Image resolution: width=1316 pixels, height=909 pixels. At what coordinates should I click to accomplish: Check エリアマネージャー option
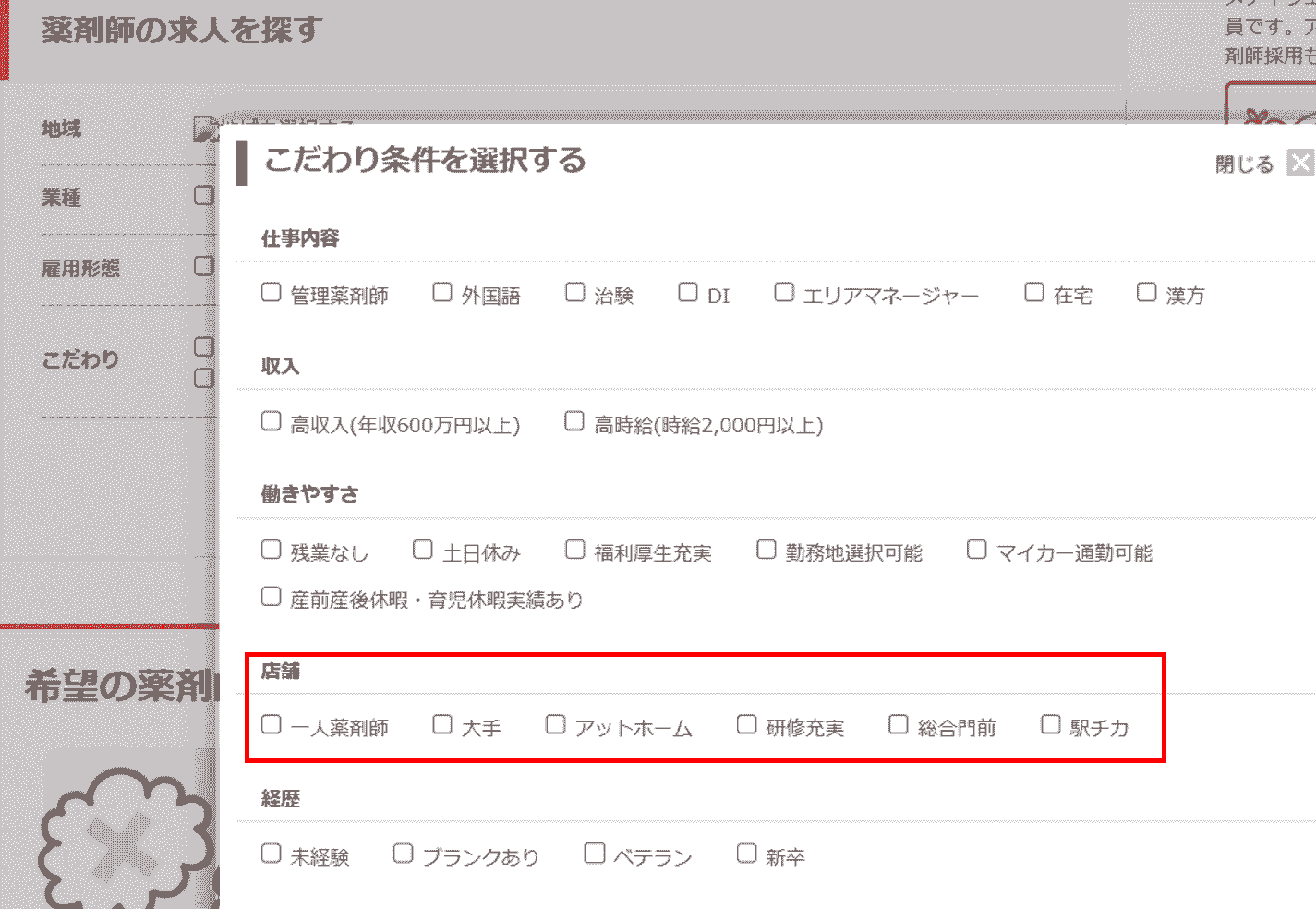[783, 293]
